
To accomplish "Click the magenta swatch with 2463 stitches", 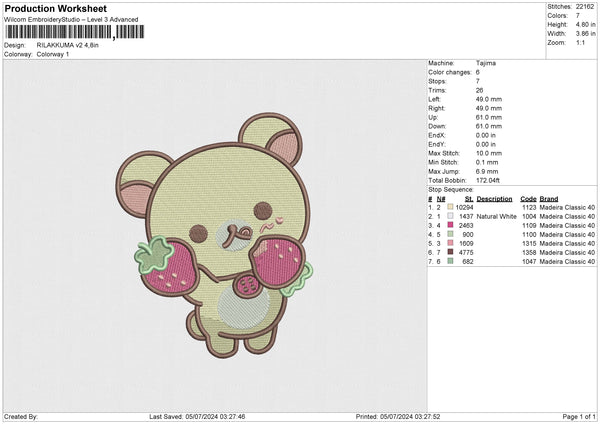I will (449, 225).
